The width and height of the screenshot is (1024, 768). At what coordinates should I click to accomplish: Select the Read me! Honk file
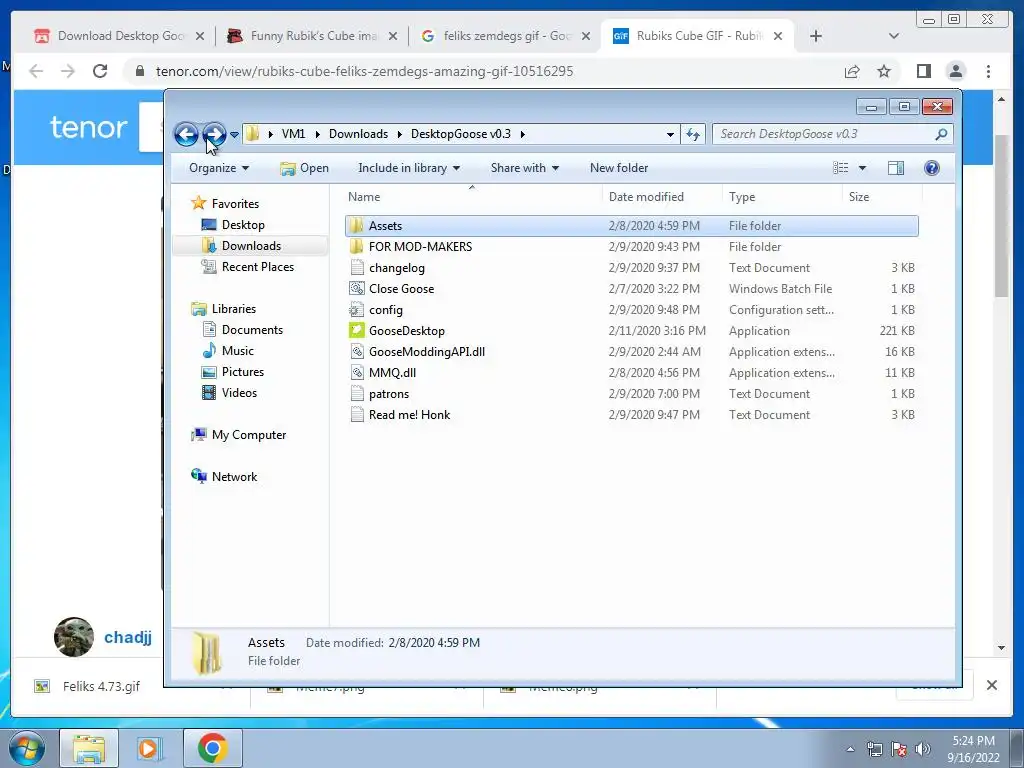coord(409,415)
